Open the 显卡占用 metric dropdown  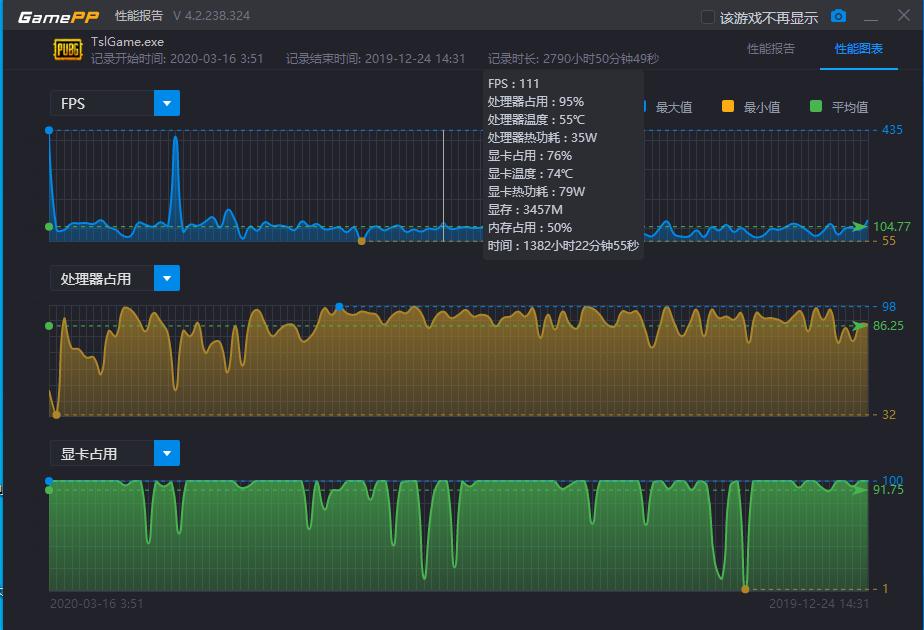click(x=168, y=452)
